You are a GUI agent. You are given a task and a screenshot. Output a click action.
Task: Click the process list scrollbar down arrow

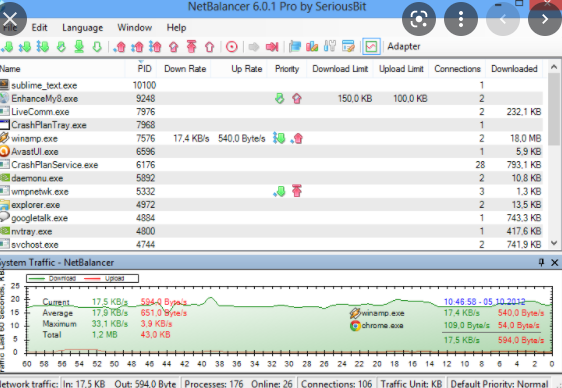(554, 243)
